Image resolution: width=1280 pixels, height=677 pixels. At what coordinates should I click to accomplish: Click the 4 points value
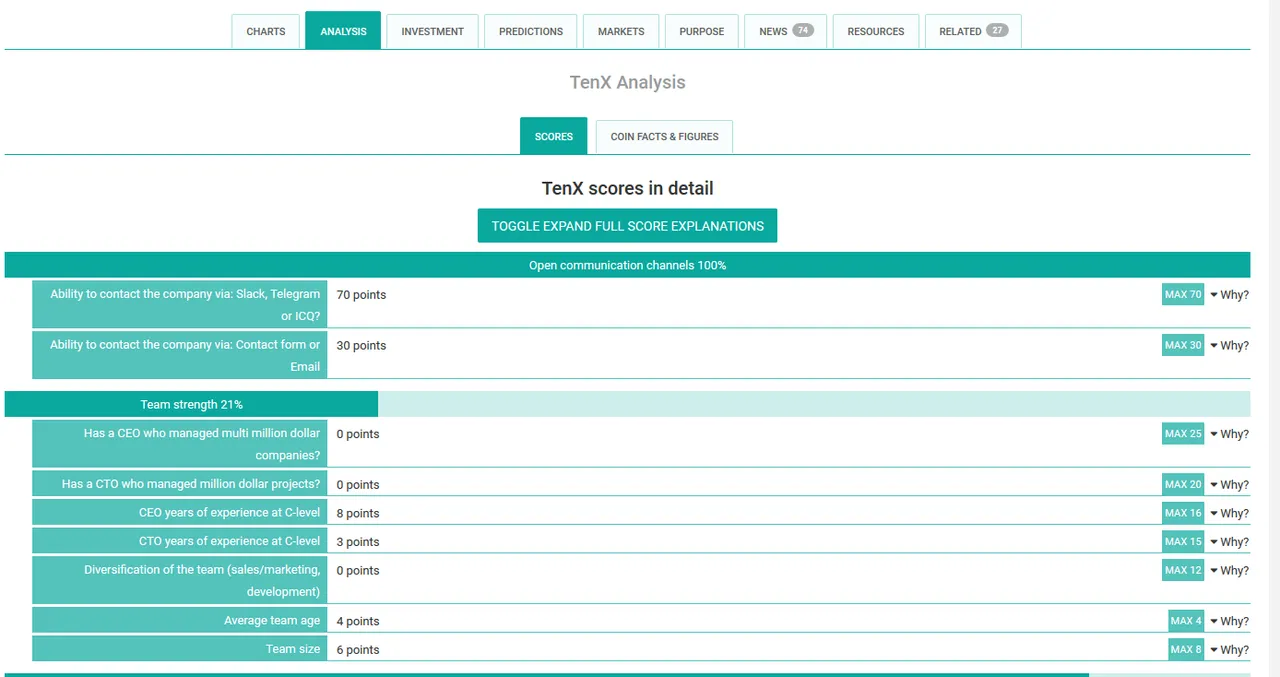(358, 622)
